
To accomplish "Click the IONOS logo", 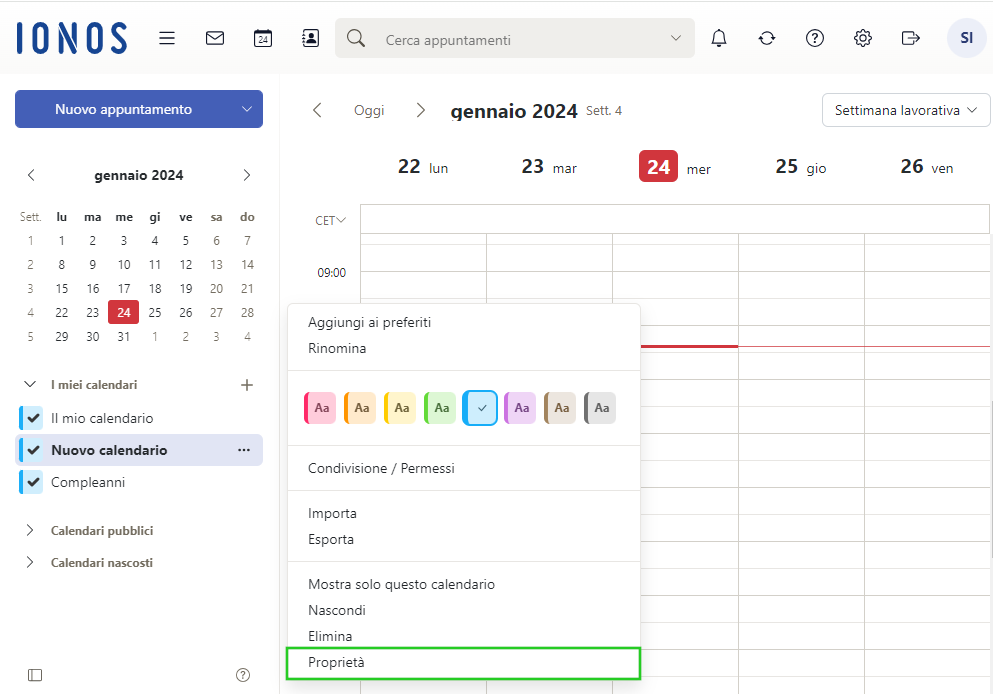I will click(x=72, y=38).
